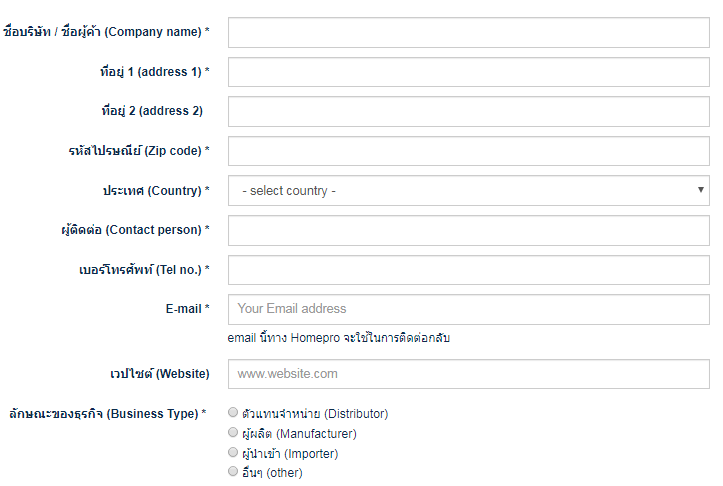Click the 'Your Email address' field
The height and width of the screenshot is (486, 723).
468,309
